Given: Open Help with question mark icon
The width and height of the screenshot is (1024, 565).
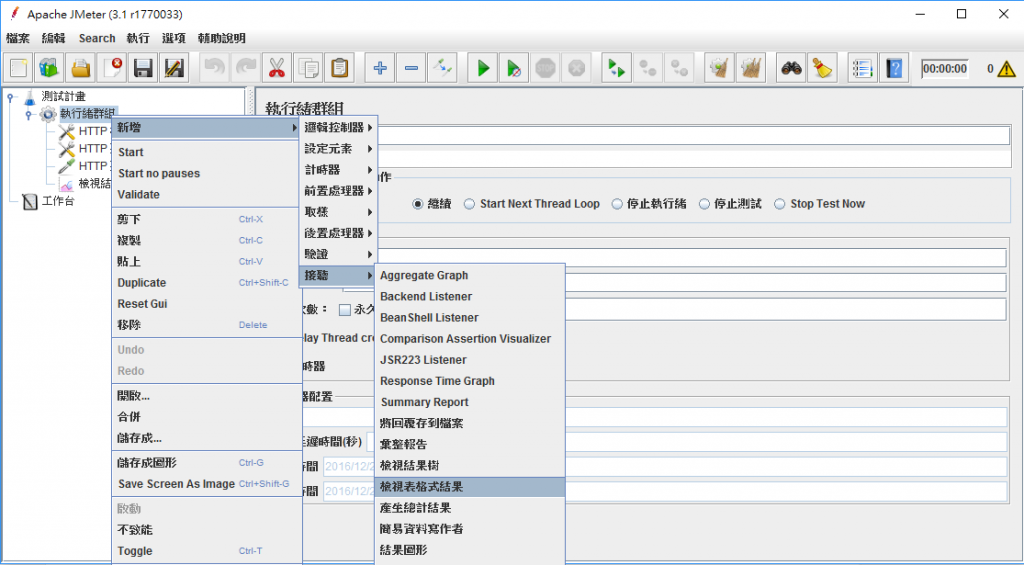Looking at the screenshot, I should point(894,68).
